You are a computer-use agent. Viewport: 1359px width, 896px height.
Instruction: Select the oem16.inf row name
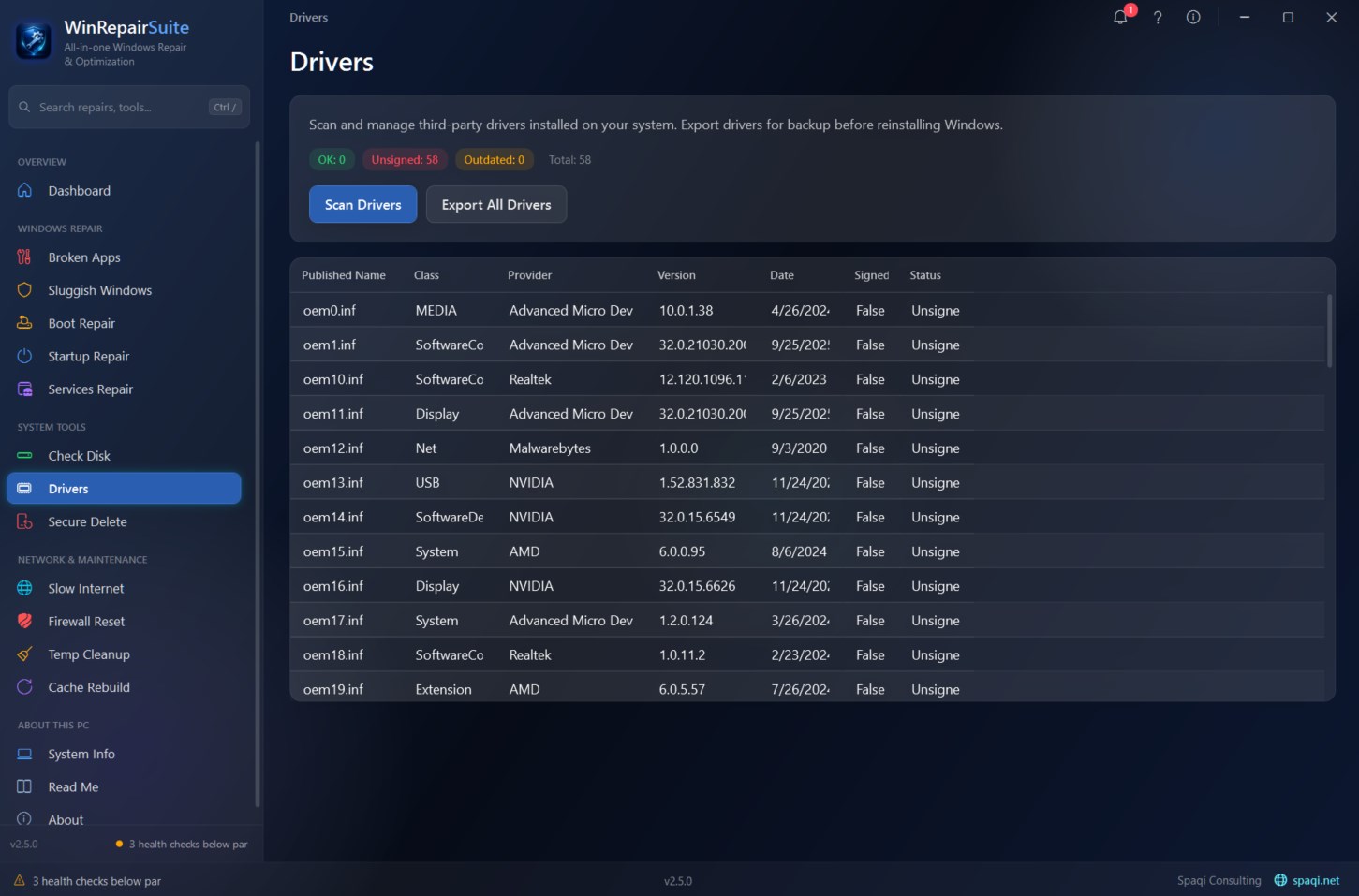pos(333,586)
